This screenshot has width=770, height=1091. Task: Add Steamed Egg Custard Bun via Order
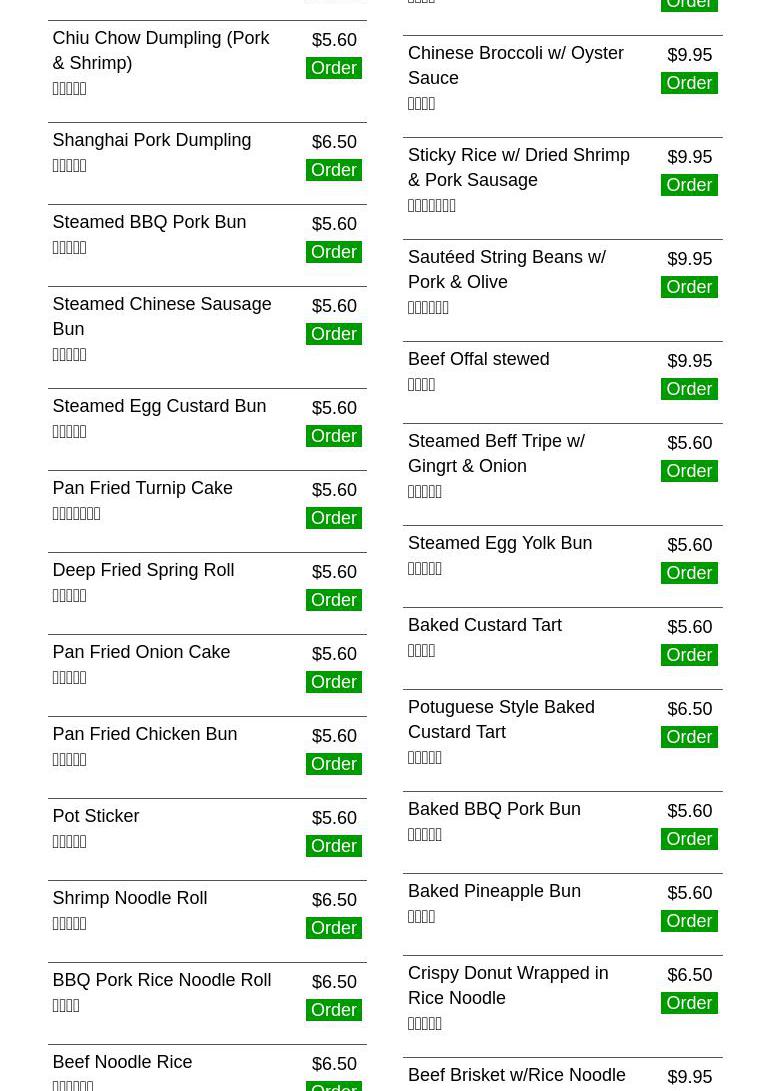(333, 436)
